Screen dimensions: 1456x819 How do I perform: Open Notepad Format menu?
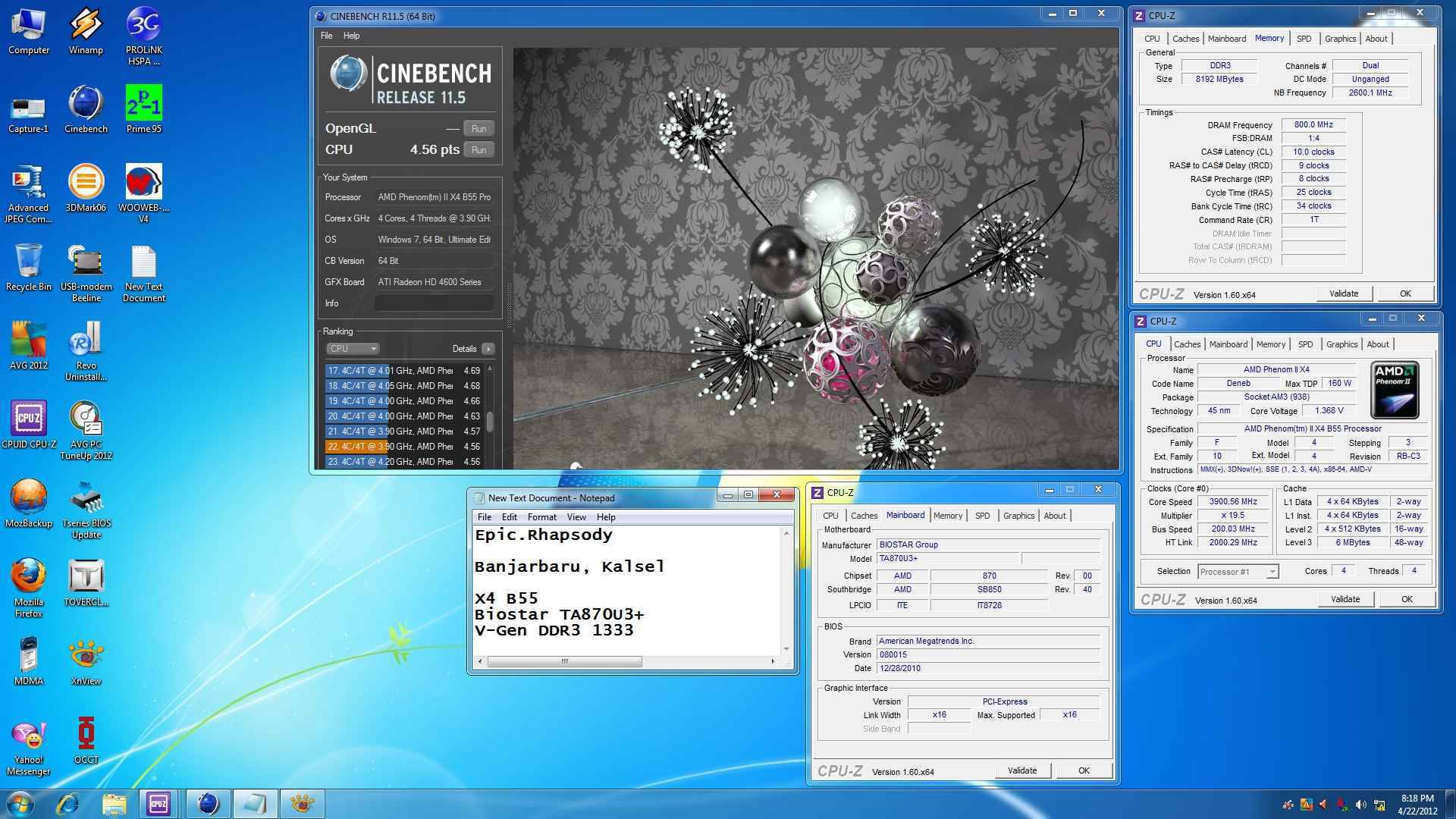point(541,517)
